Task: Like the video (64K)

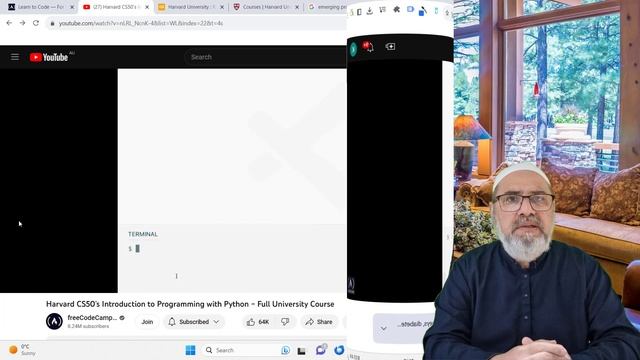Action: 258,322
